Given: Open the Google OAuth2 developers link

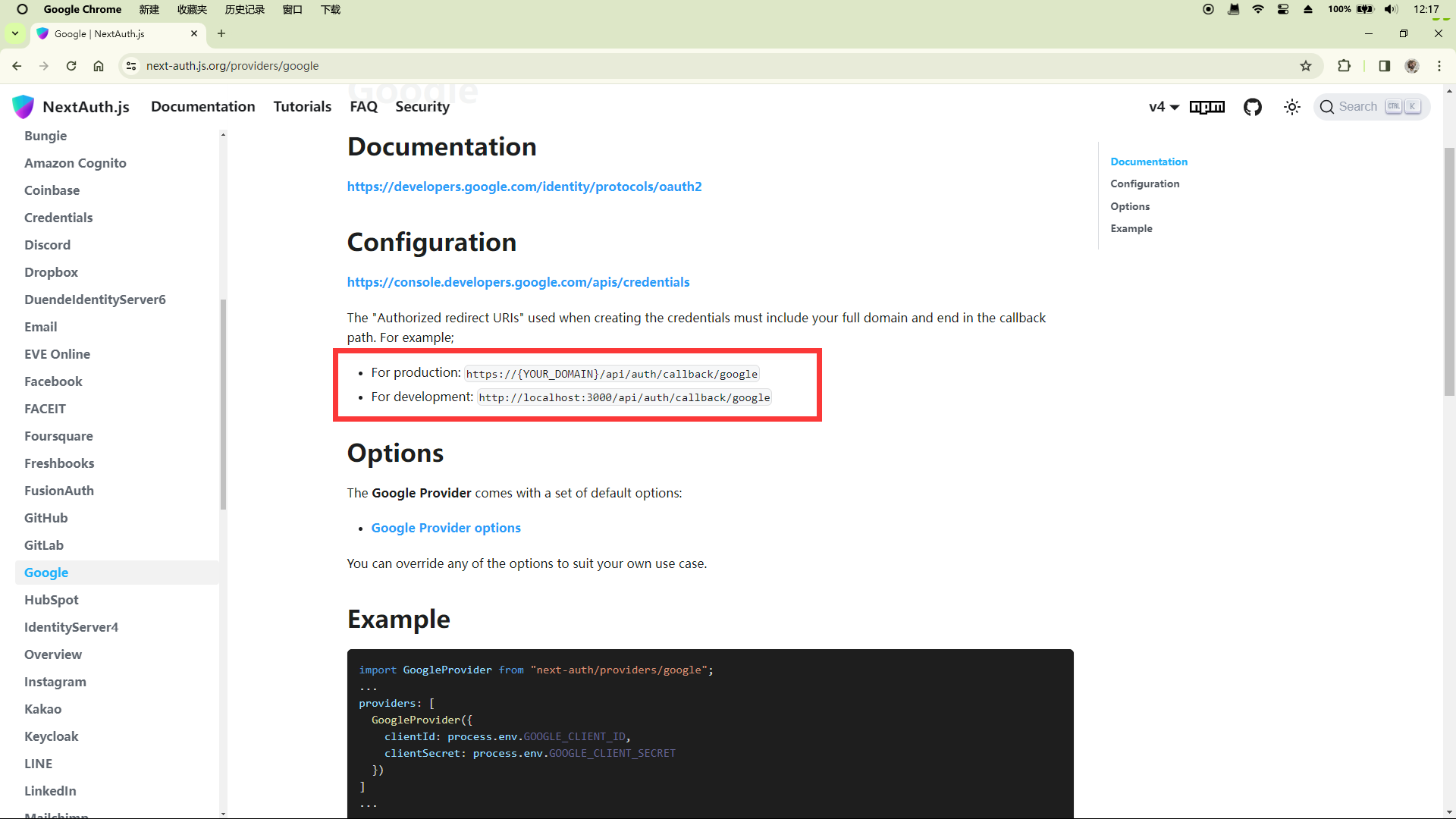Looking at the screenshot, I should pyautogui.click(x=525, y=187).
